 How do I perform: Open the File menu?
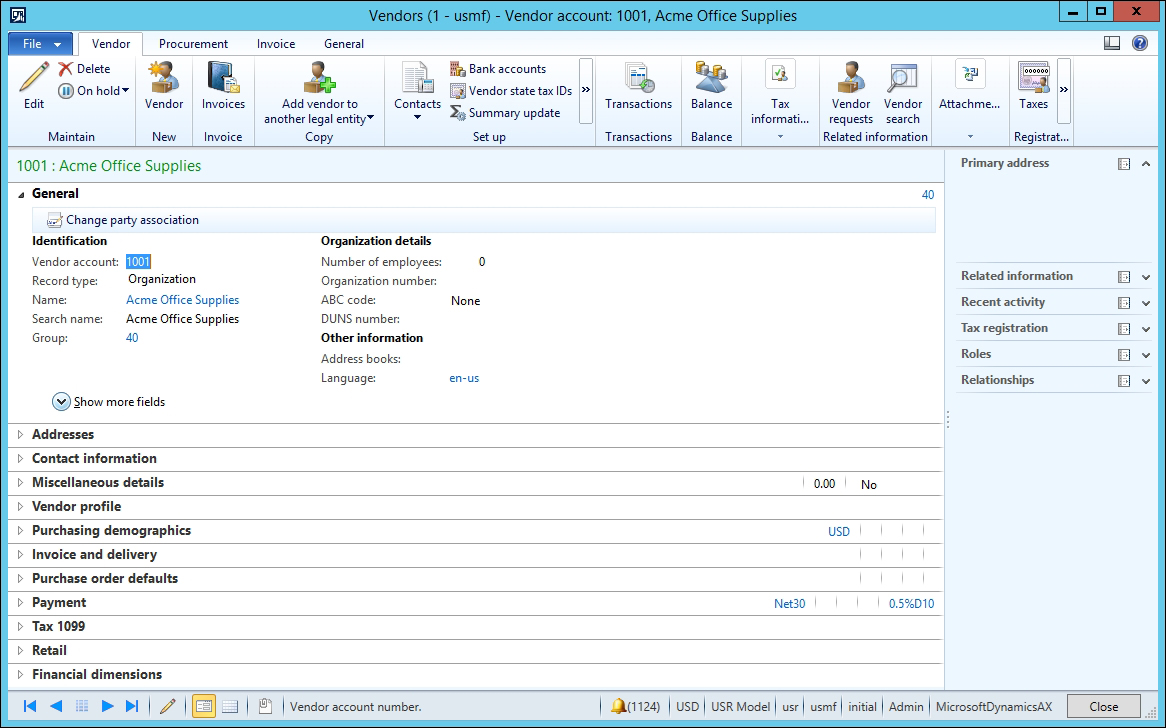coord(40,44)
